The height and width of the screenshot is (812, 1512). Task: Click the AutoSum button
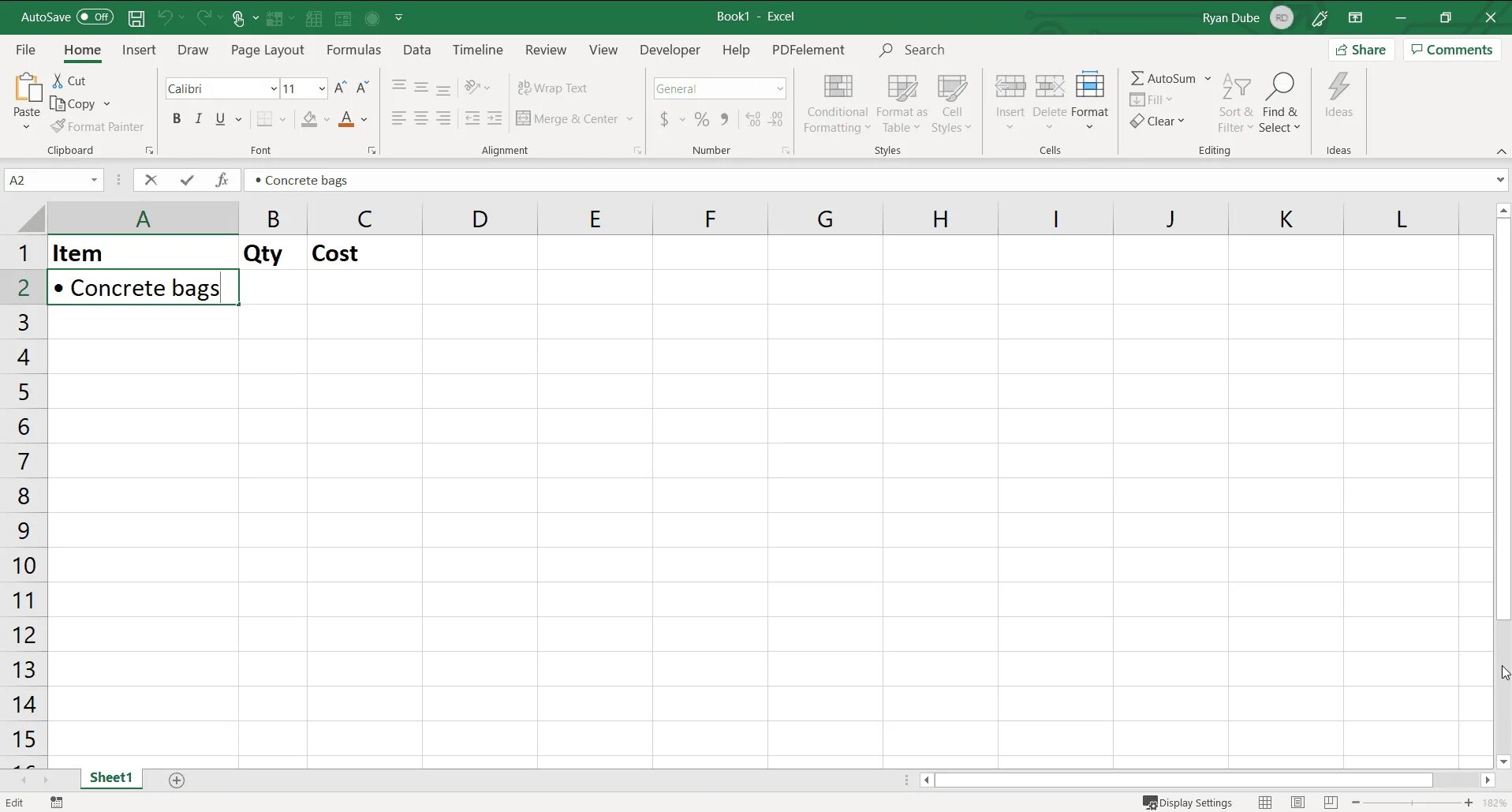tap(1163, 78)
